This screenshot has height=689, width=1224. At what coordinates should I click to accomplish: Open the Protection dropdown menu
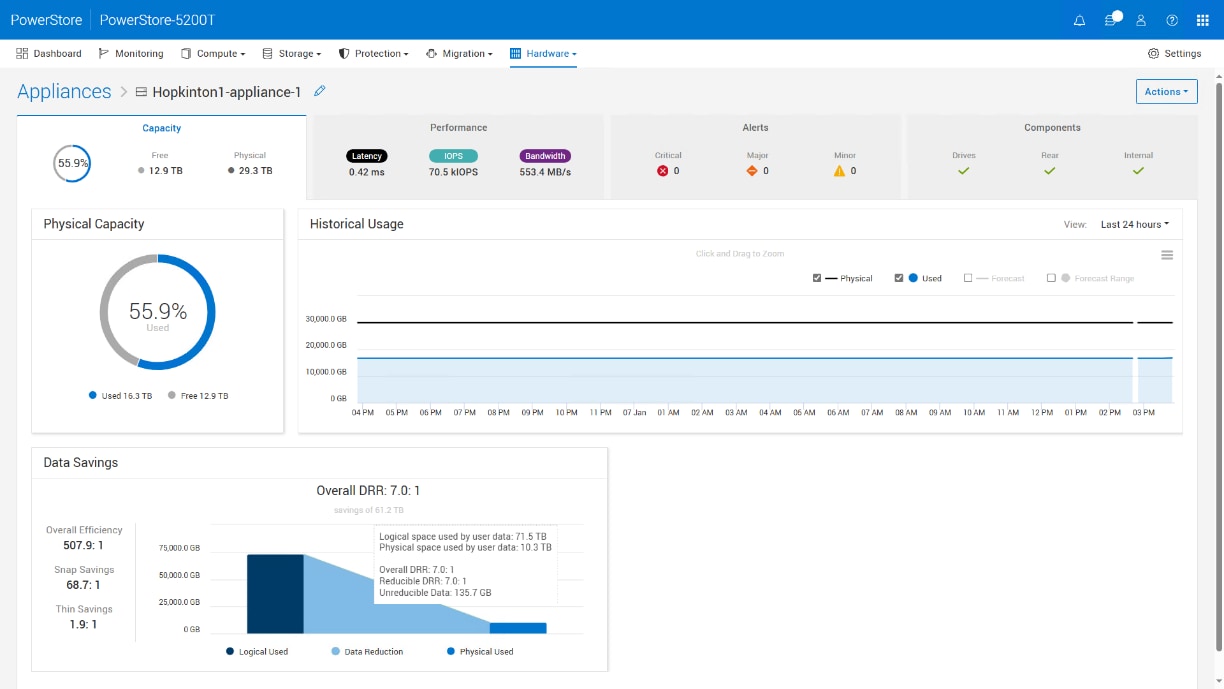coord(374,54)
